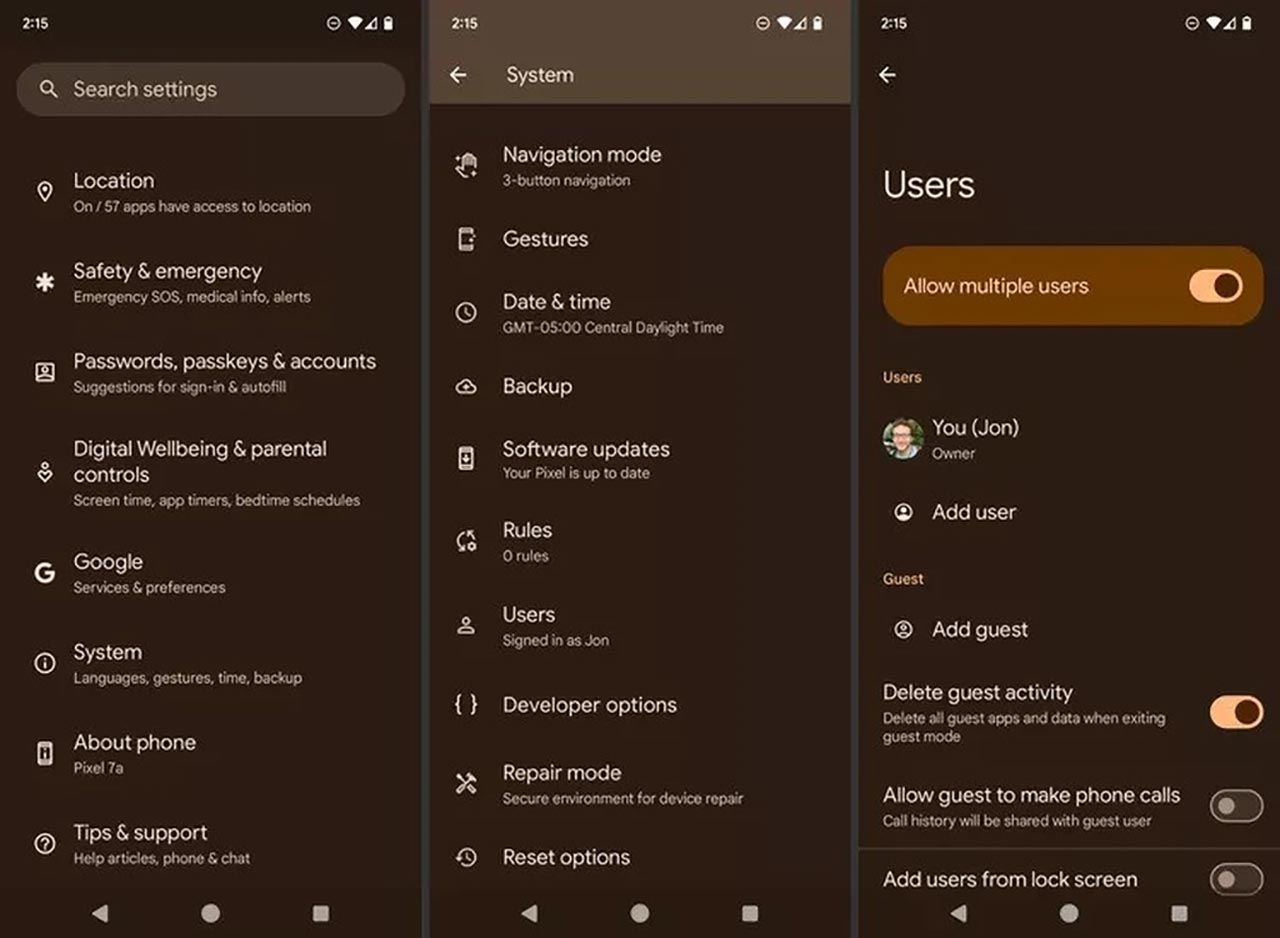1280x938 pixels.
Task: Click 'Screen time, app timers, bedtime schedules'
Action: (x=217, y=500)
